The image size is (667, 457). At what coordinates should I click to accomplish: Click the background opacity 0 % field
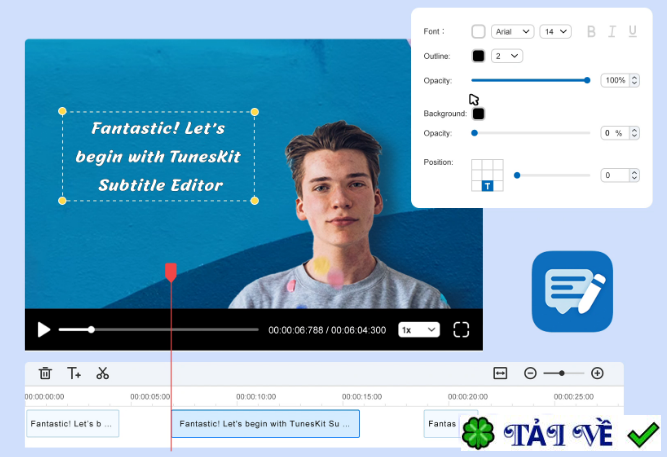pyautogui.click(x=615, y=133)
